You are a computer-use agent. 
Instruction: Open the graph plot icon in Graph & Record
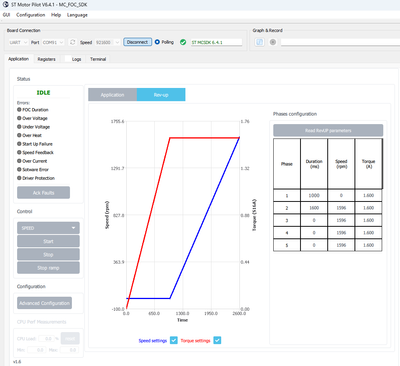coord(260,42)
